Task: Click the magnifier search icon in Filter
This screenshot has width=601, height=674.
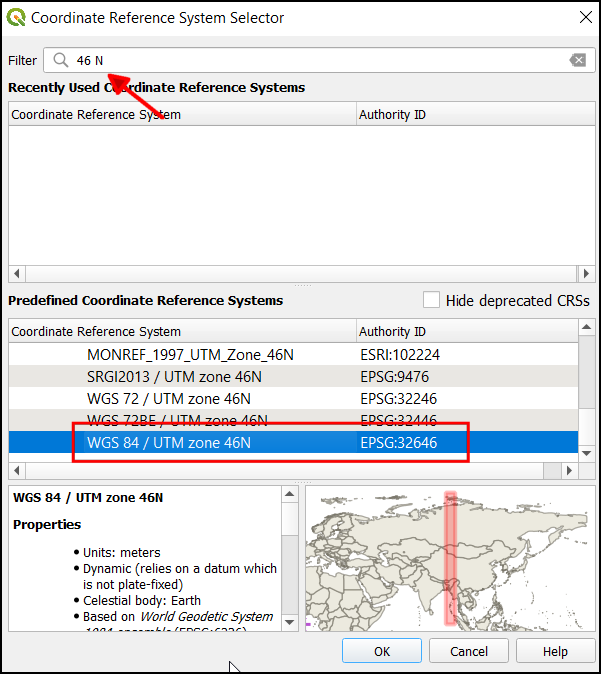Action: [61, 60]
